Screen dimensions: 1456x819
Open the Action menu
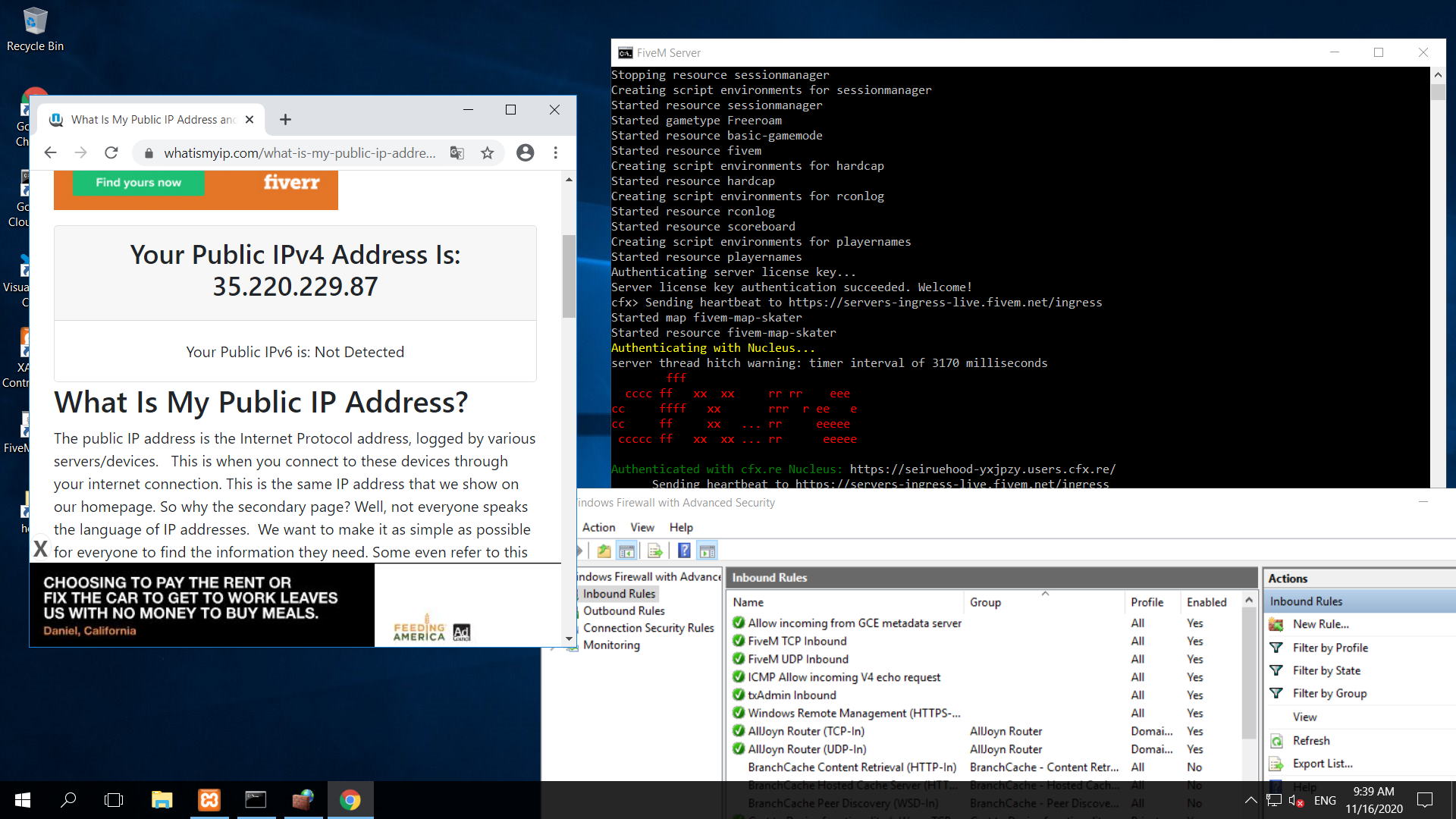[x=598, y=527]
